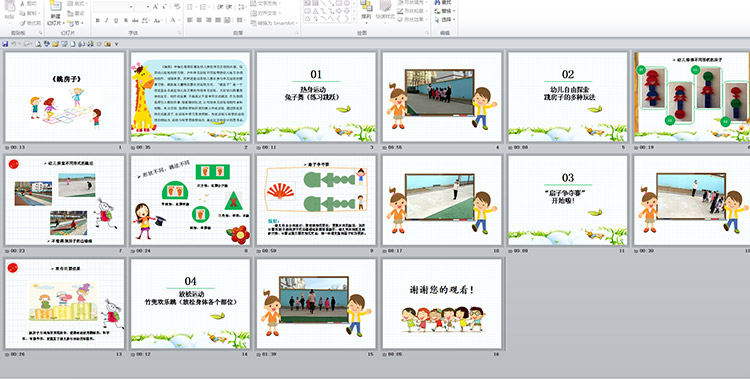Image resolution: width=750 pixels, height=379 pixels.
Task: Click slide 9 timing text 00:59
Action: tap(271, 251)
